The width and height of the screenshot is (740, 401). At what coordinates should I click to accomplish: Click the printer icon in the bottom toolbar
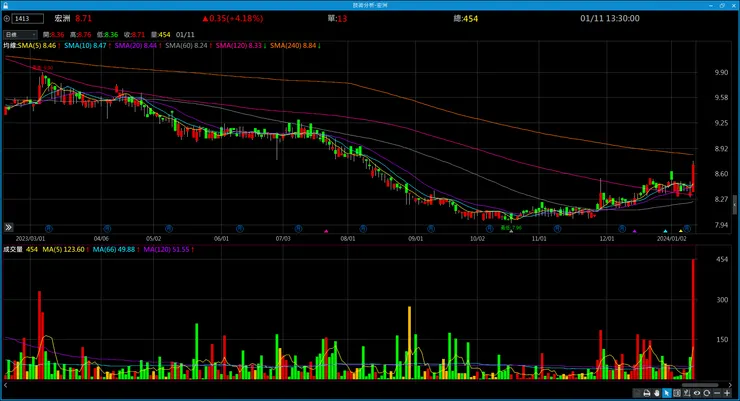coord(647,393)
